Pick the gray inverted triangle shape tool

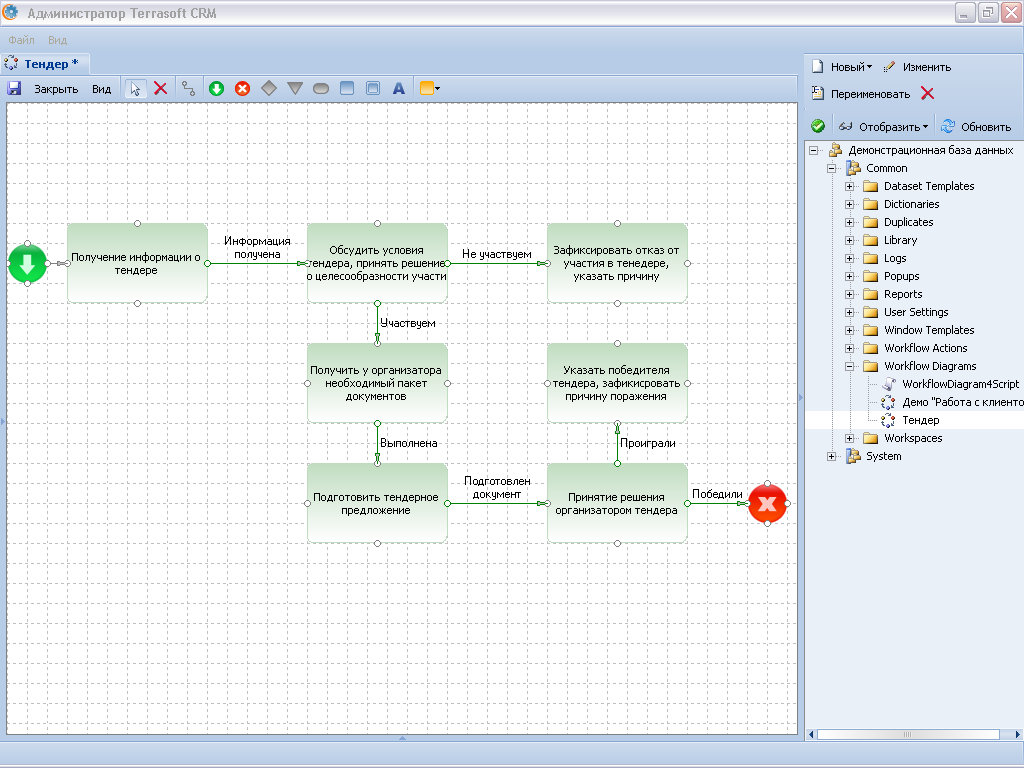[x=295, y=88]
